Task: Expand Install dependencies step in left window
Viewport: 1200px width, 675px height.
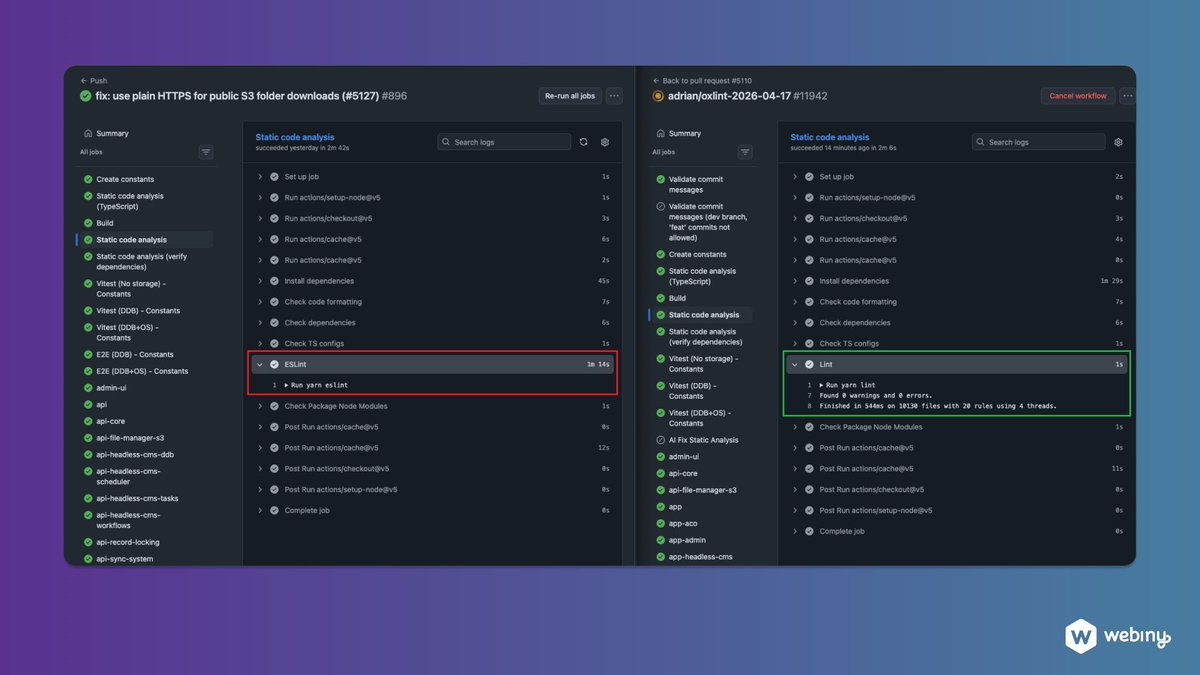Action: pos(433,281)
